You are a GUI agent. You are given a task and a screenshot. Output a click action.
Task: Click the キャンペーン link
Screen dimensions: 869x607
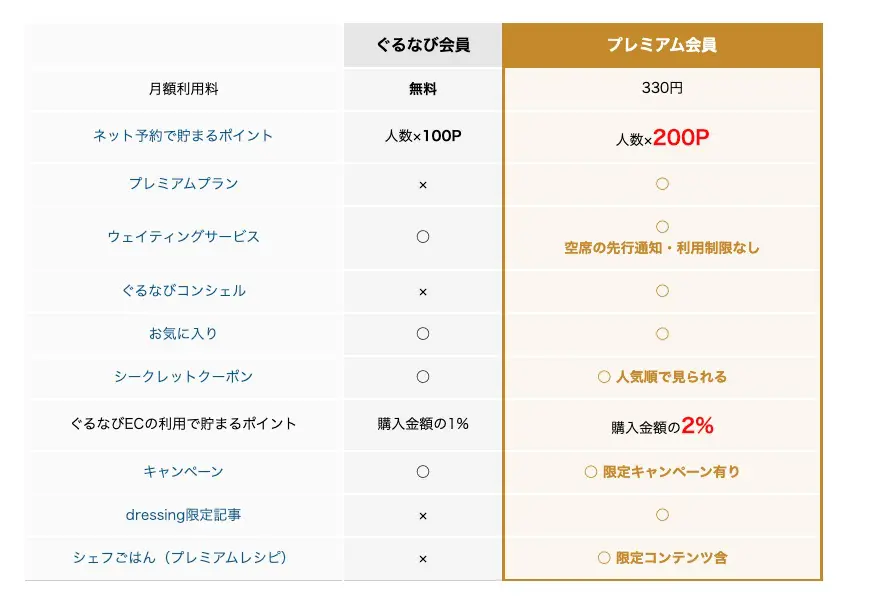click(183, 471)
